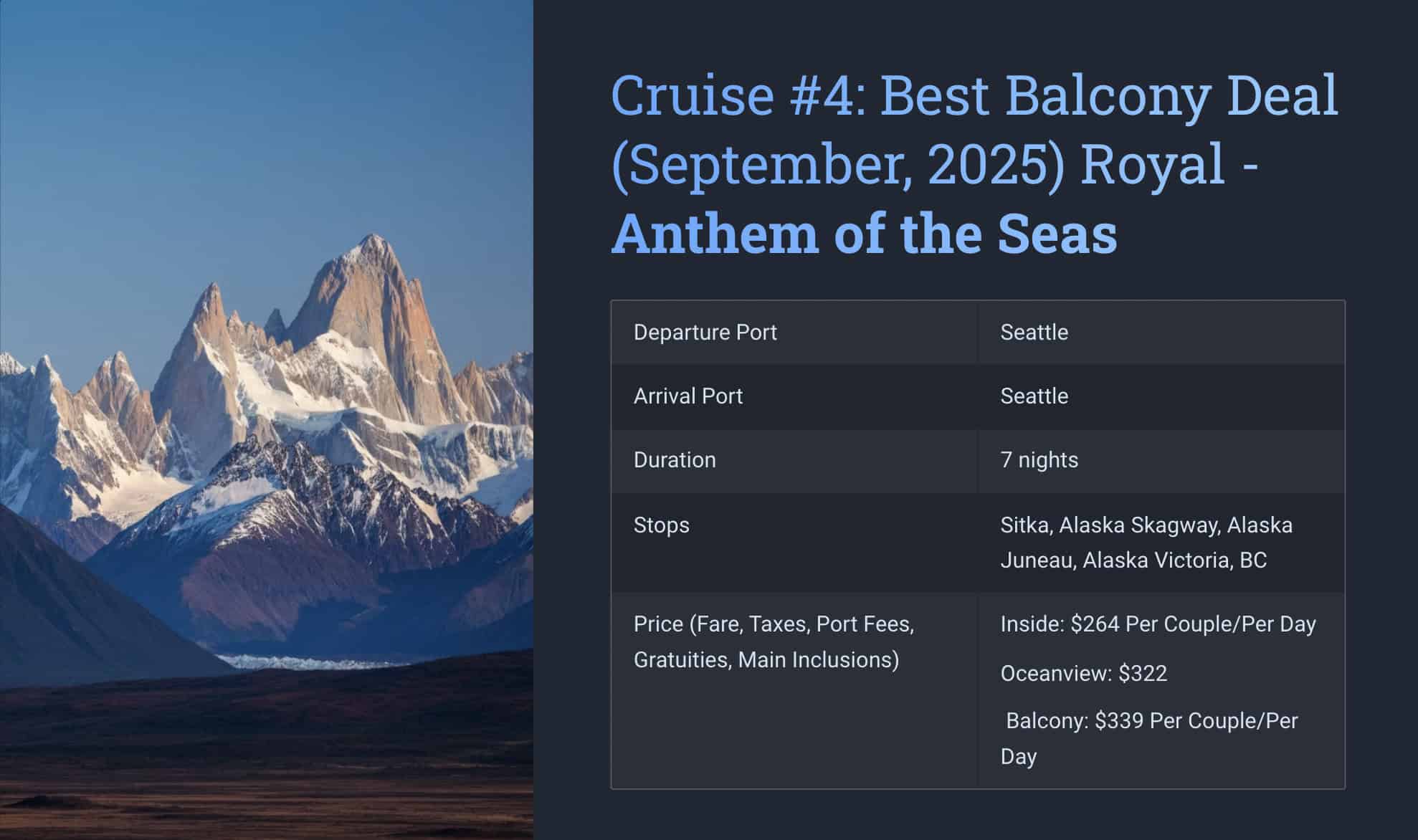Select the "7 nights" duration value
Image resolution: width=1418 pixels, height=840 pixels.
(1039, 460)
